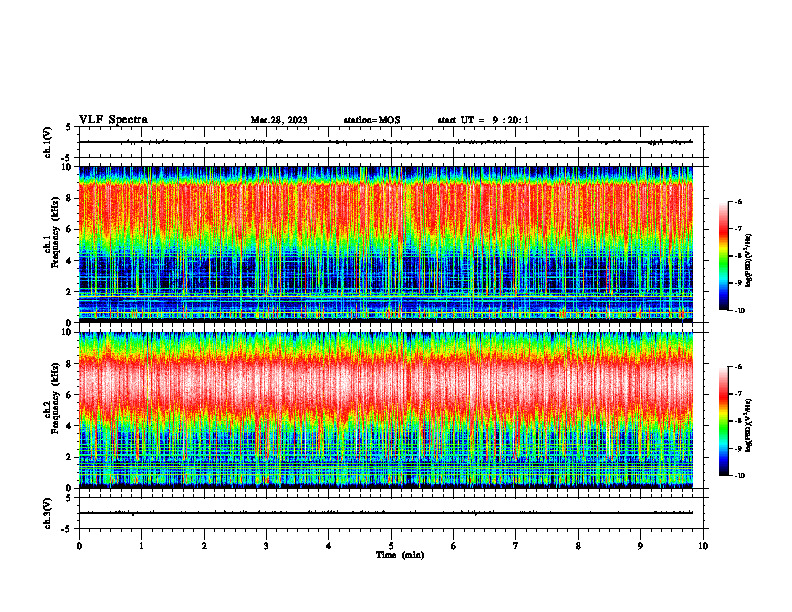Click the 2 kHz tick label on ch.2 axis
This screenshot has height=612, width=792.
pyautogui.click(x=70, y=457)
